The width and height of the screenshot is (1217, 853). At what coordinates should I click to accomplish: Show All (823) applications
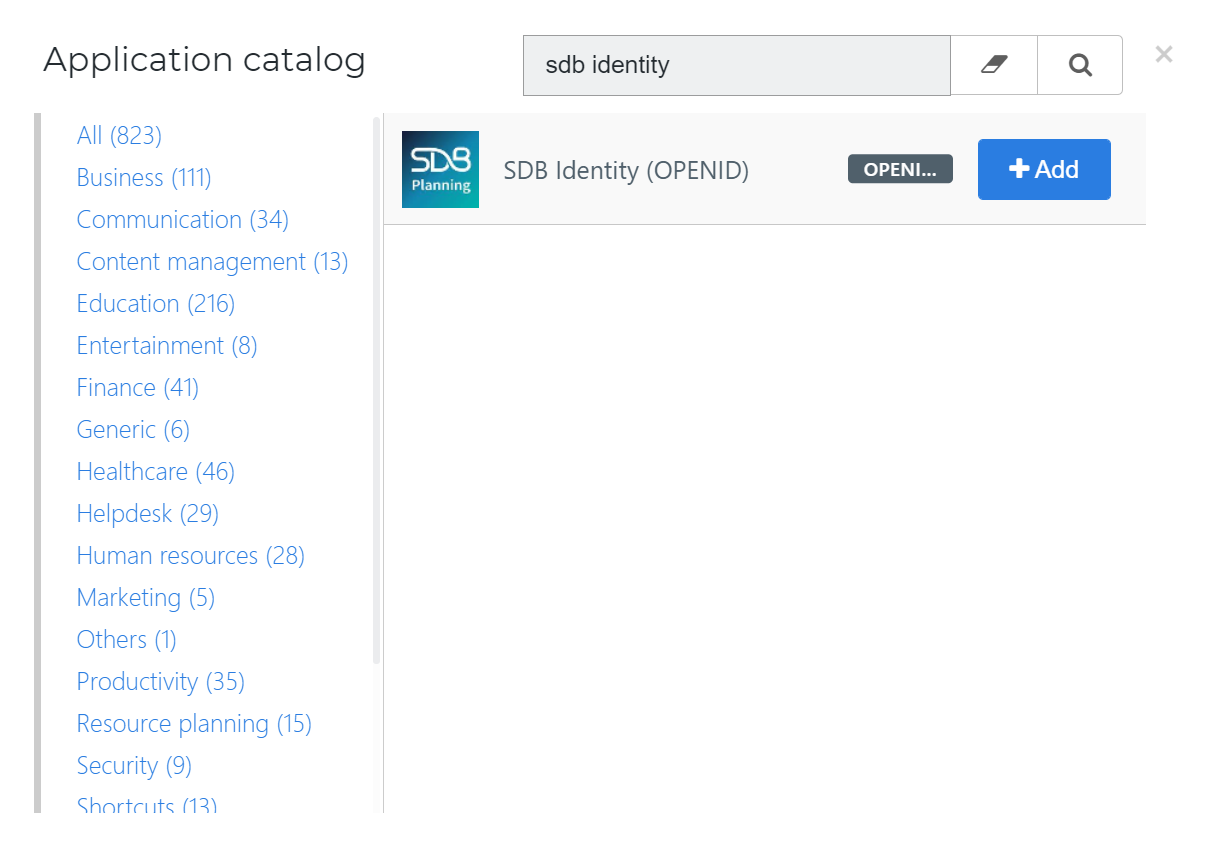pos(119,135)
